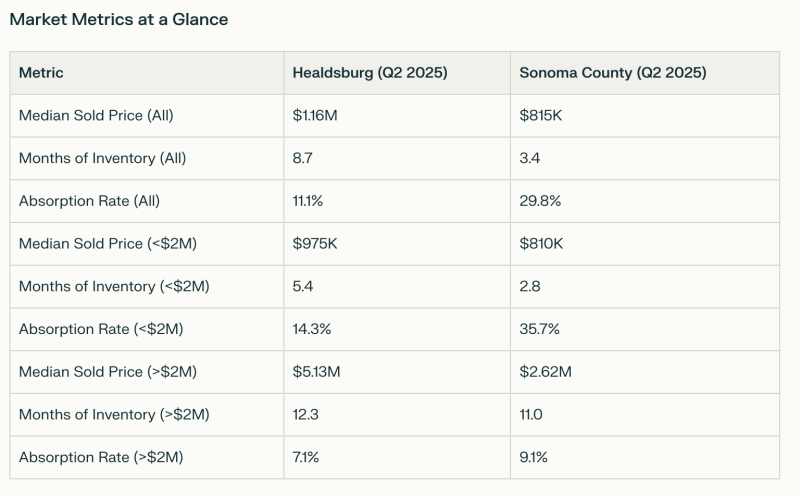
Task: Click the 12.3 months inventory value
Action: pos(305,414)
